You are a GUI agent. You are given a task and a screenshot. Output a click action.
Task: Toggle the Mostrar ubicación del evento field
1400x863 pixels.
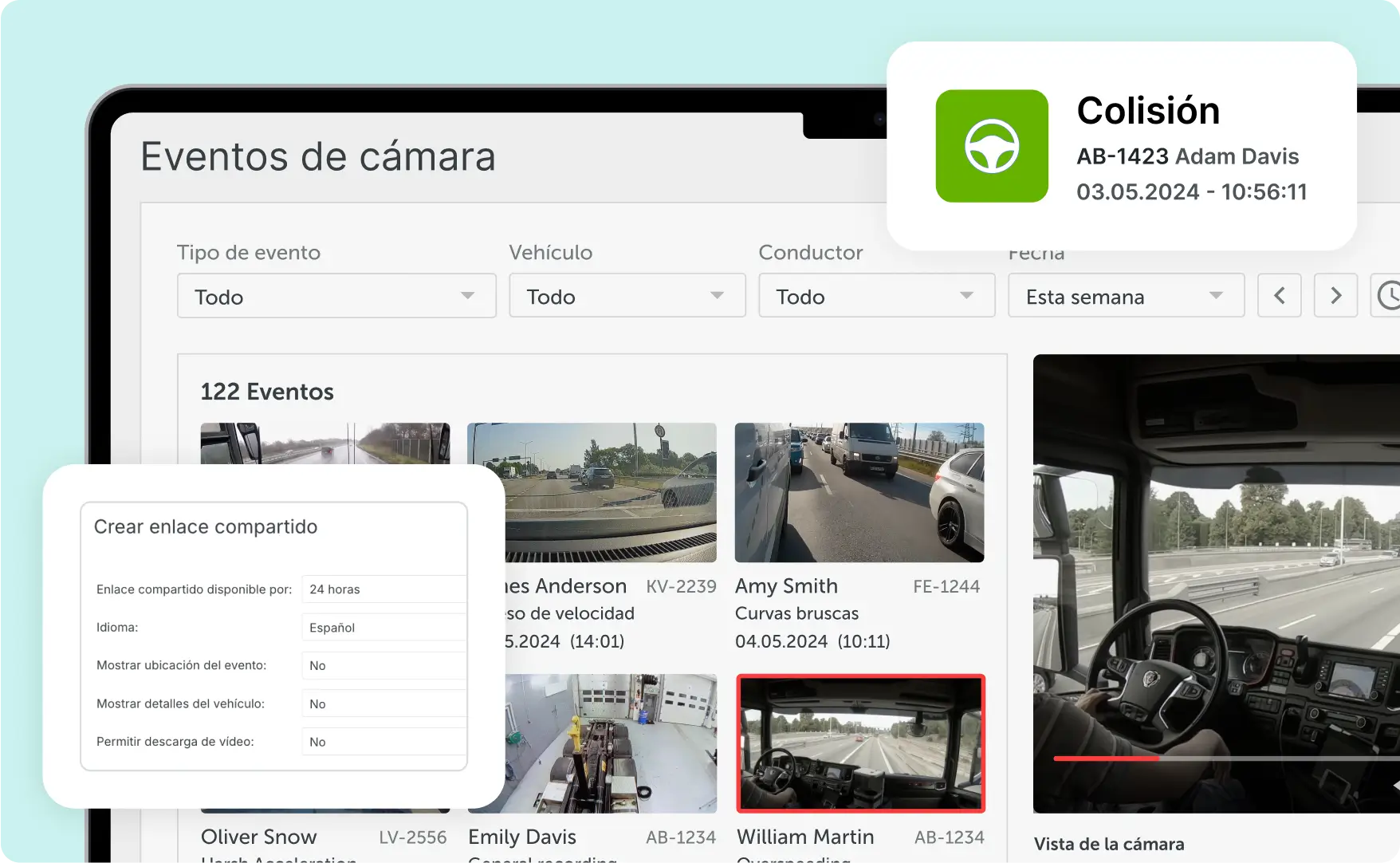pyautogui.click(x=384, y=666)
